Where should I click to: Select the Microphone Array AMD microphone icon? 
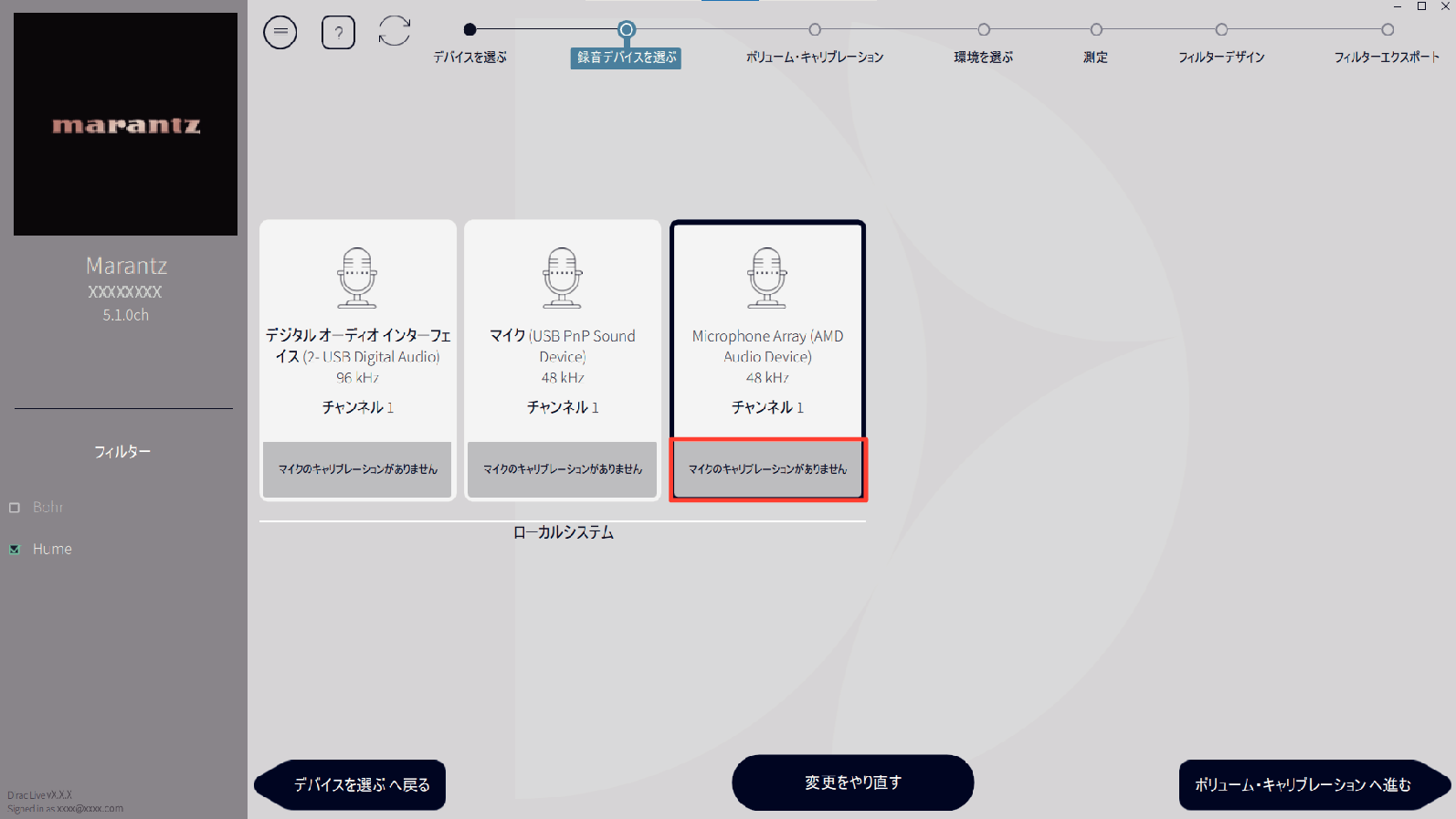(x=767, y=278)
